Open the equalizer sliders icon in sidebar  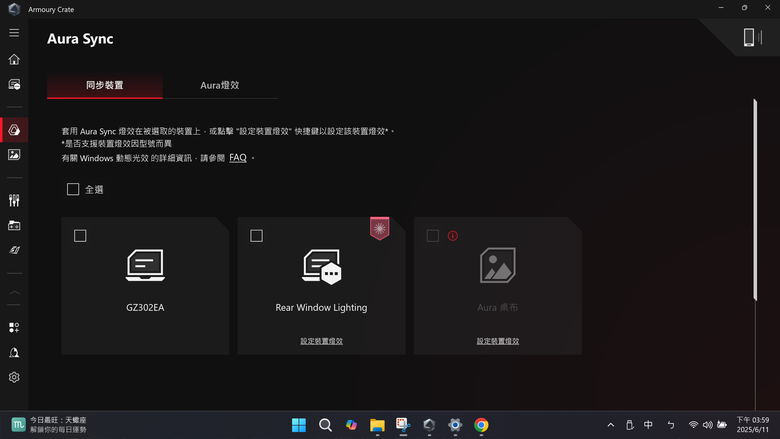pos(14,200)
